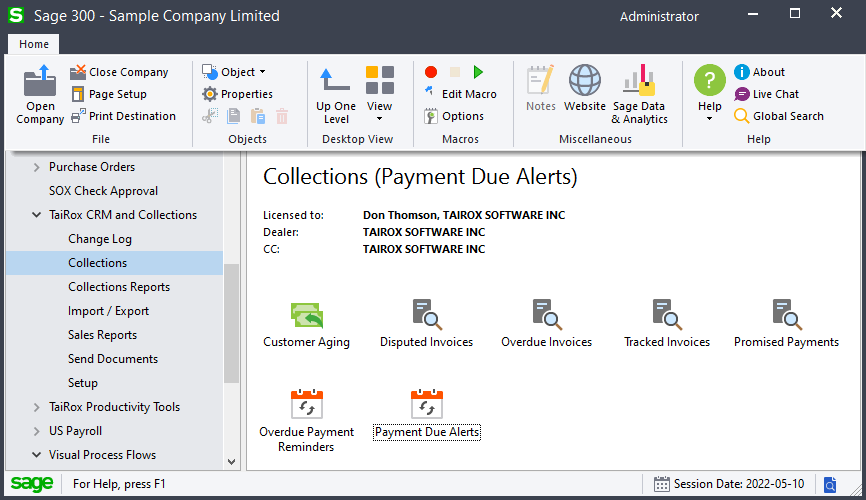Open Disputed Invoices
866x500 pixels.
(x=426, y=324)
